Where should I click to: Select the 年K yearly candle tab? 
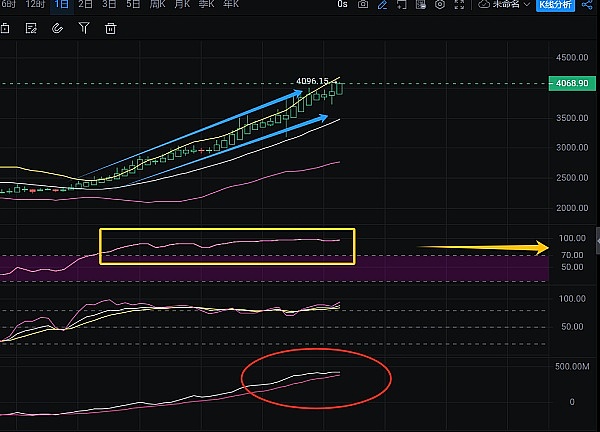point(228,5)
